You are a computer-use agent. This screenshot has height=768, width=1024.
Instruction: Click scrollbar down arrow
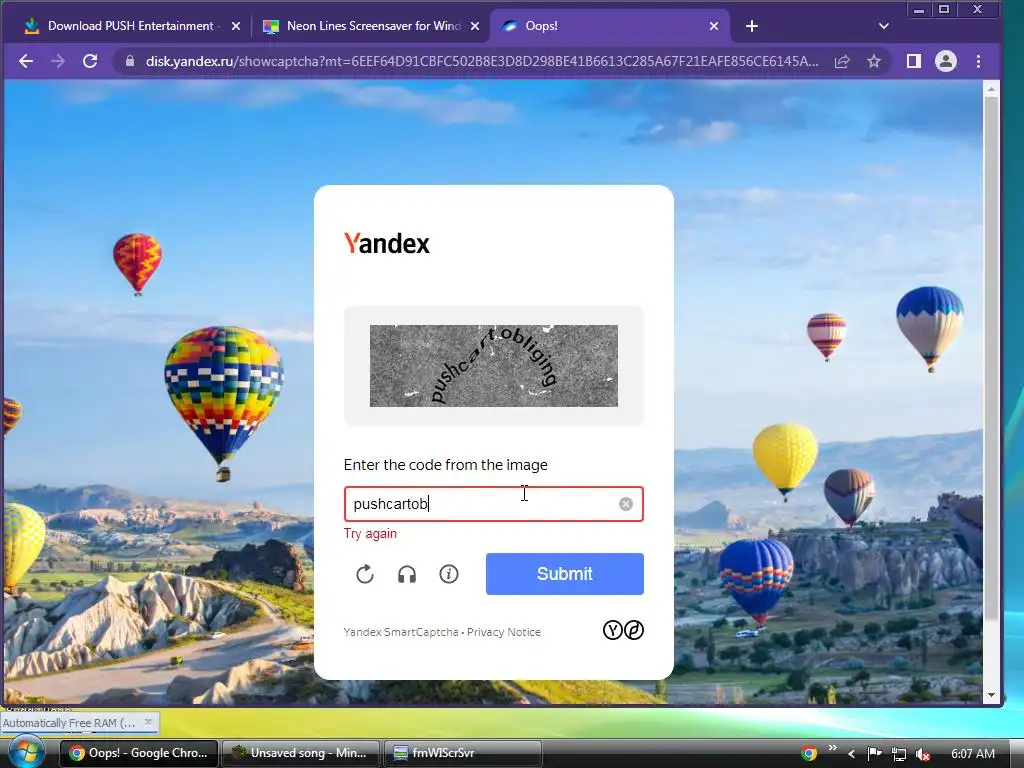(x=991, y=696)
